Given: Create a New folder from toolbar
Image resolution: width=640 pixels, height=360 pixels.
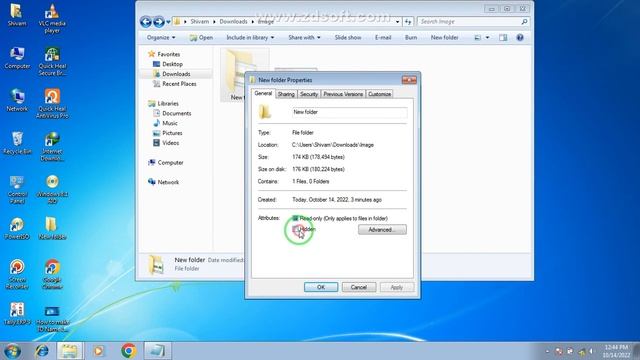Looking at the screenshot, I should coord(444,38).
